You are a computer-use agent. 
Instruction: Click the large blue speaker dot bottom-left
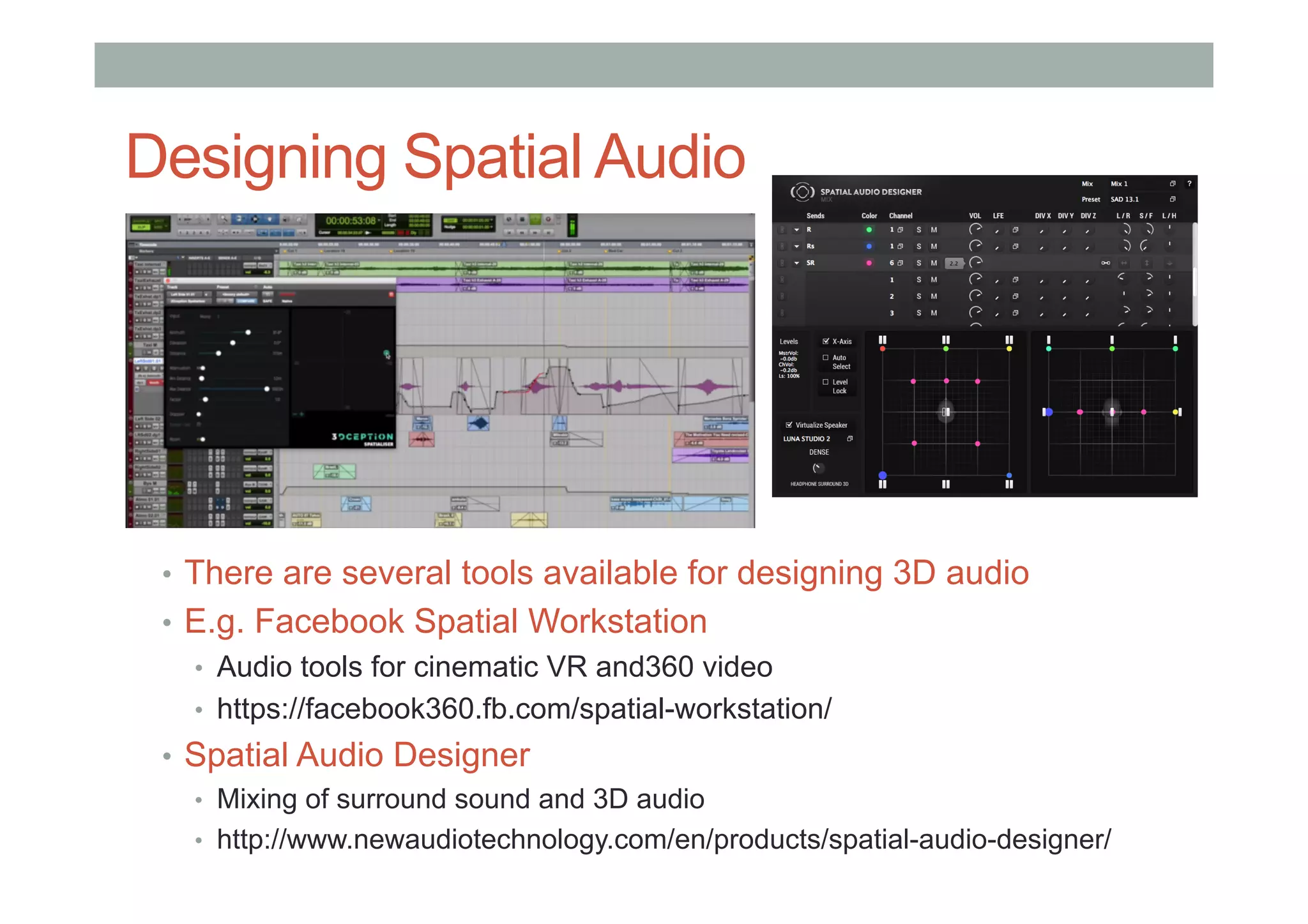pyautogui.click(x=883, y=475)
